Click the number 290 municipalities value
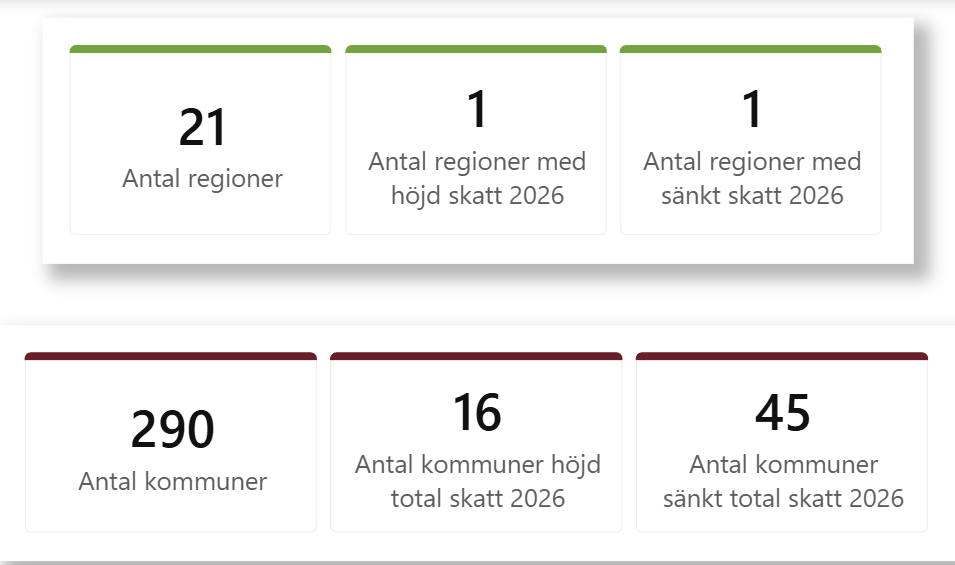Screen dimensions: 955x565 click(x=172, y=430)
